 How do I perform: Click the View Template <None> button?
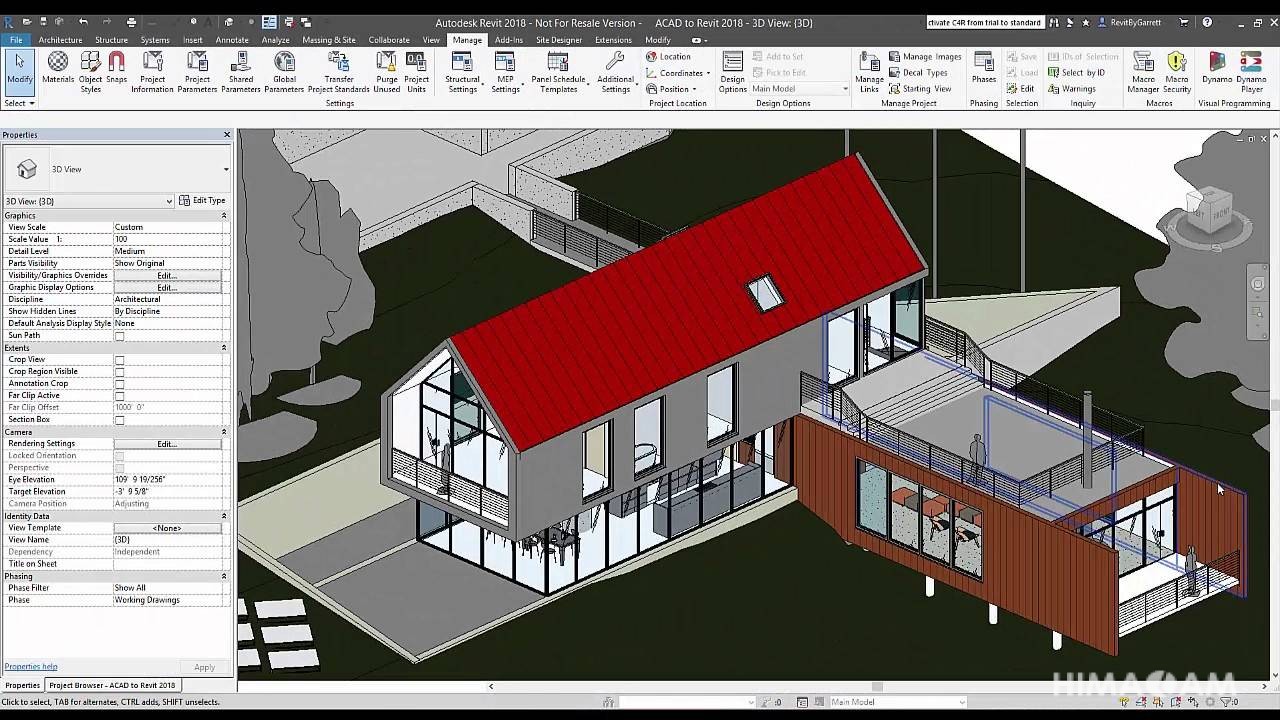click(x=167, y=528)
